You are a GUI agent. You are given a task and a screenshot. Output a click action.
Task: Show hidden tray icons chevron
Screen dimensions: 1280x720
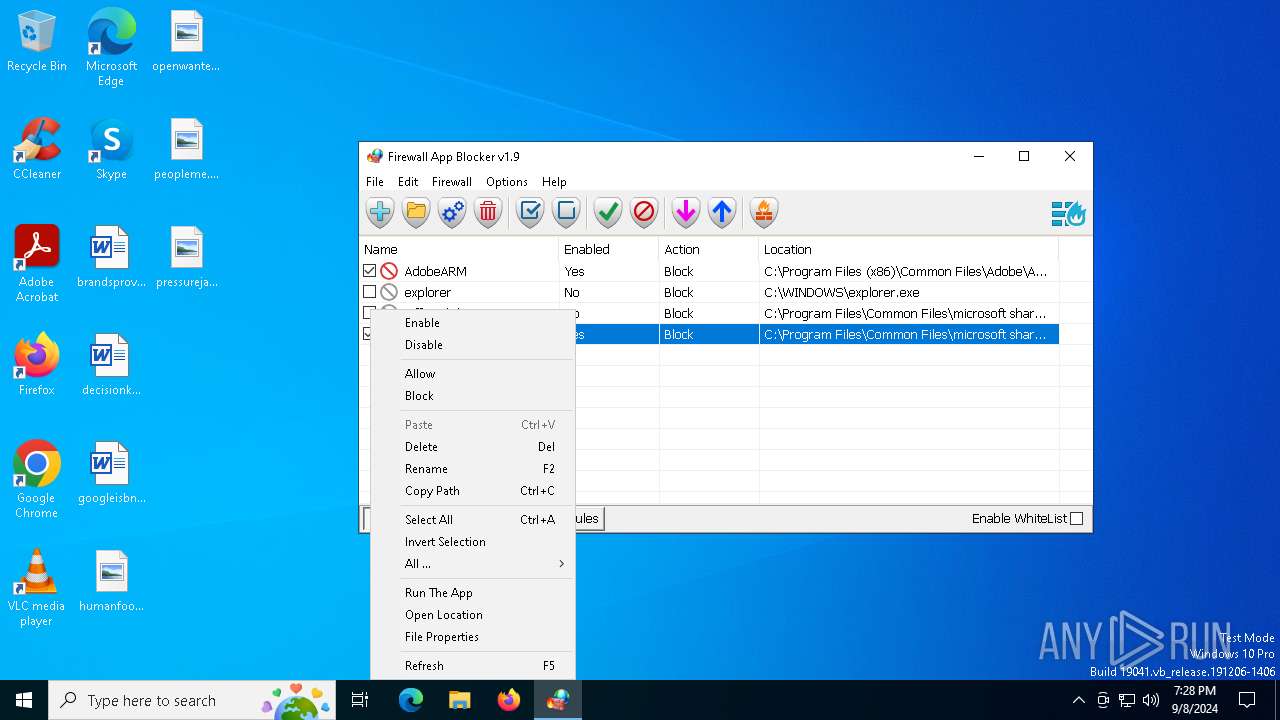(x=1078, y=700)
